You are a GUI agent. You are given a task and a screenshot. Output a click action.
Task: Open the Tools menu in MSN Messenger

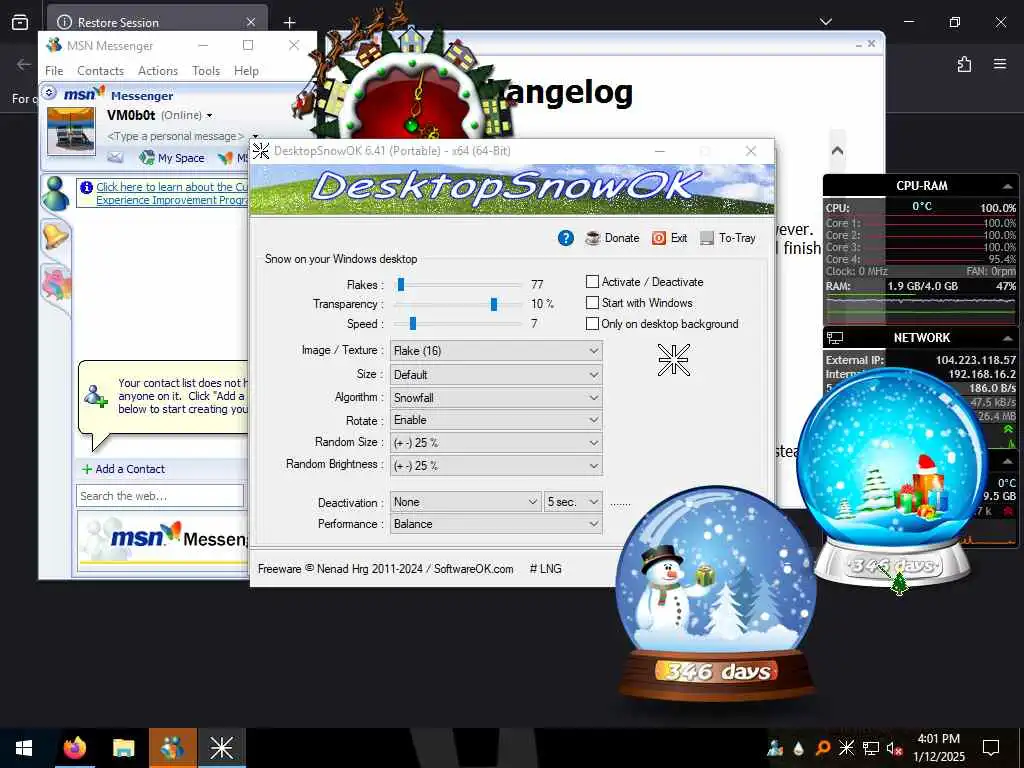pyautogui.click(x=206, y=71)
